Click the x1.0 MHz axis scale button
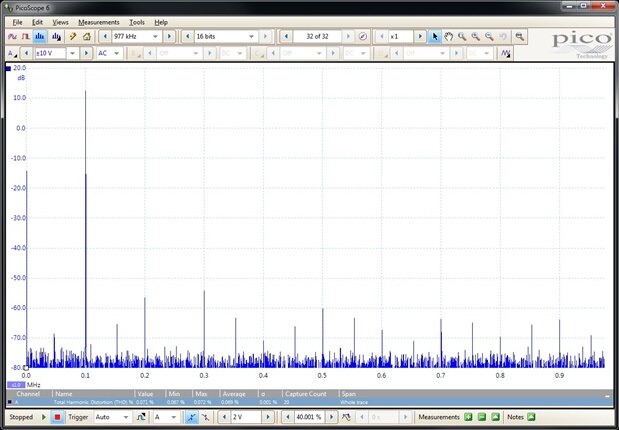The width and height of the screenshot is (619, 430). click(16, 385)
